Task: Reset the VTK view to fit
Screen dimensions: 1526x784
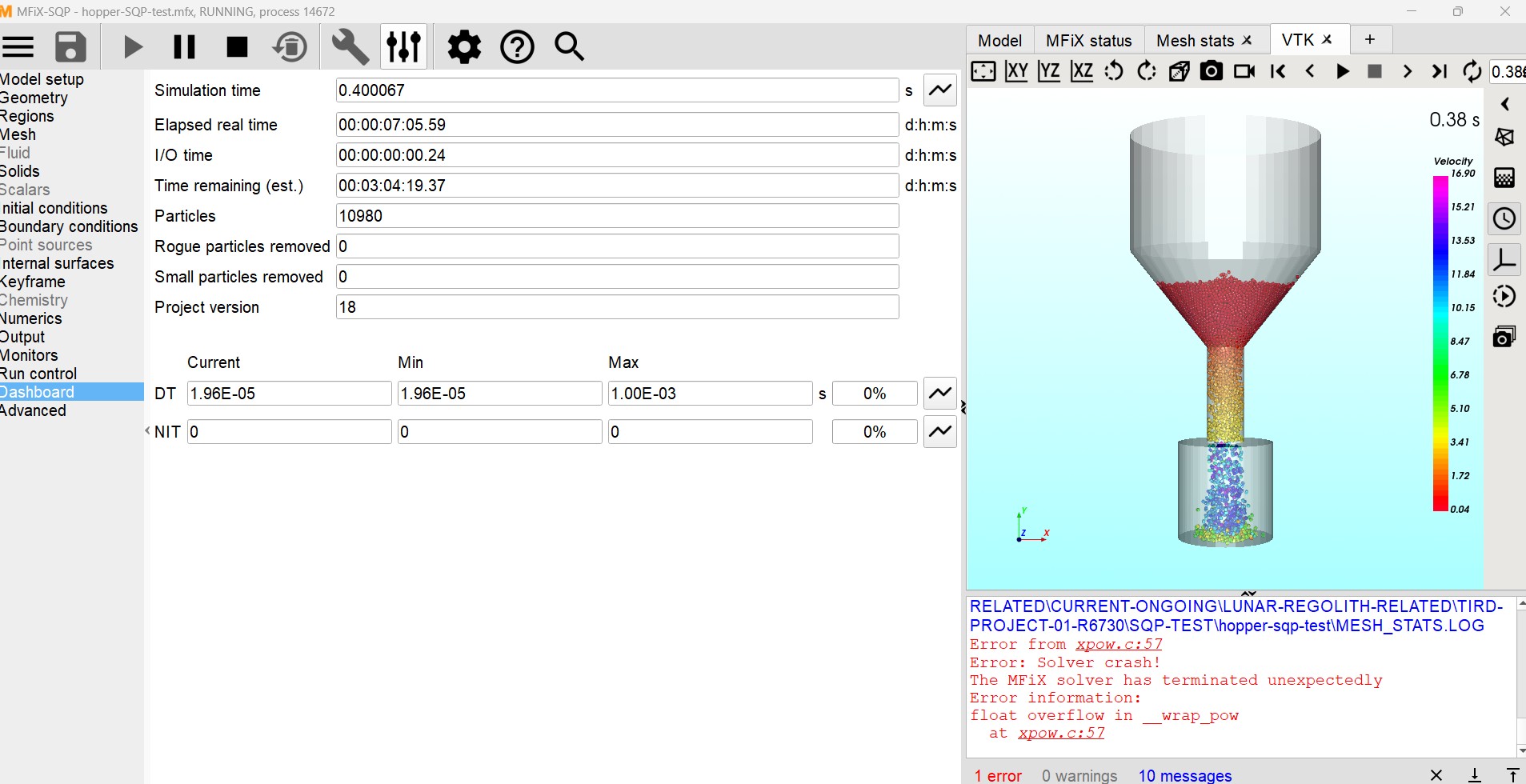Action: coord(983,71)
